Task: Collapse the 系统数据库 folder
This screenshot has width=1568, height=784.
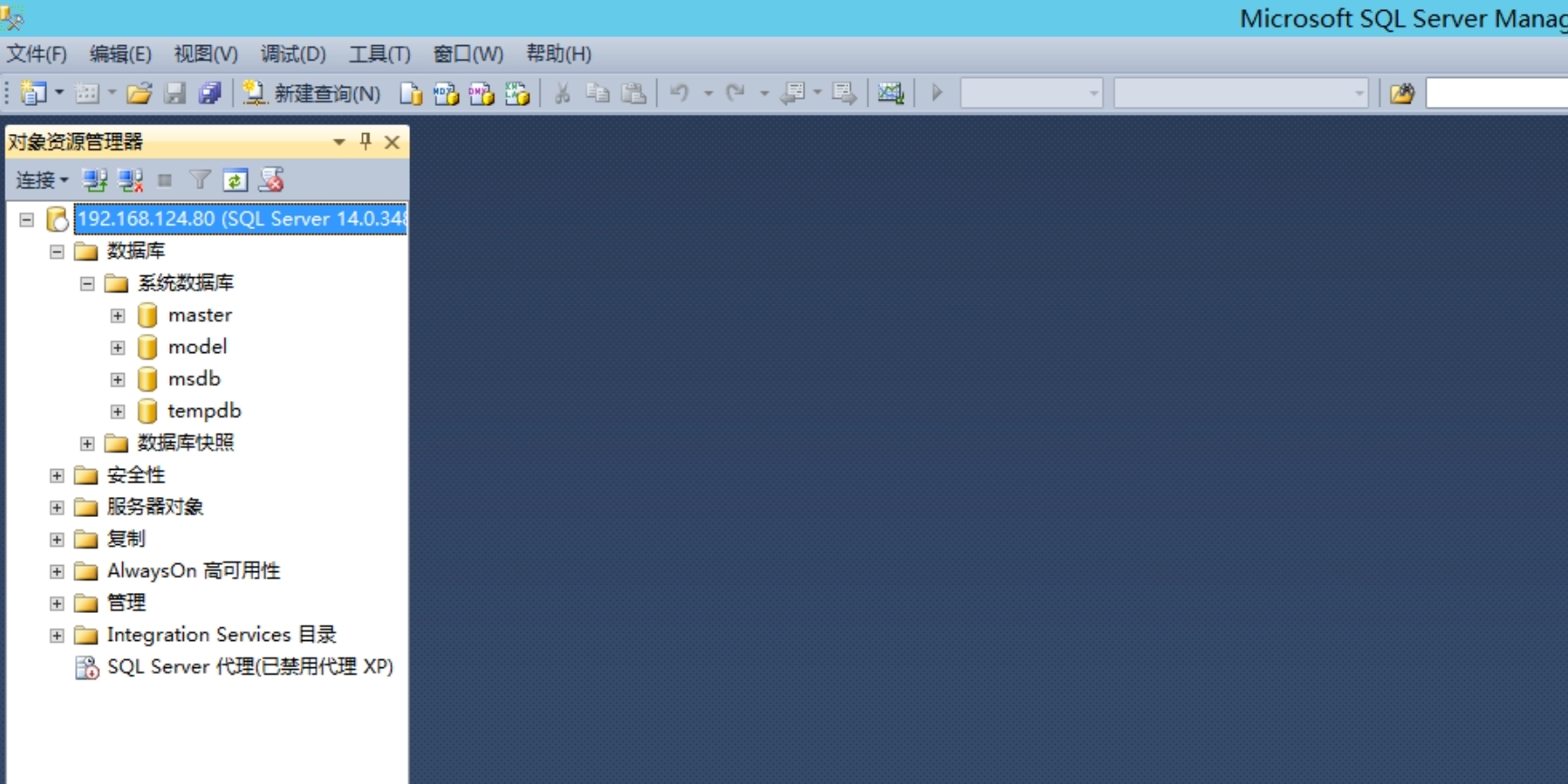Action: 87,283
